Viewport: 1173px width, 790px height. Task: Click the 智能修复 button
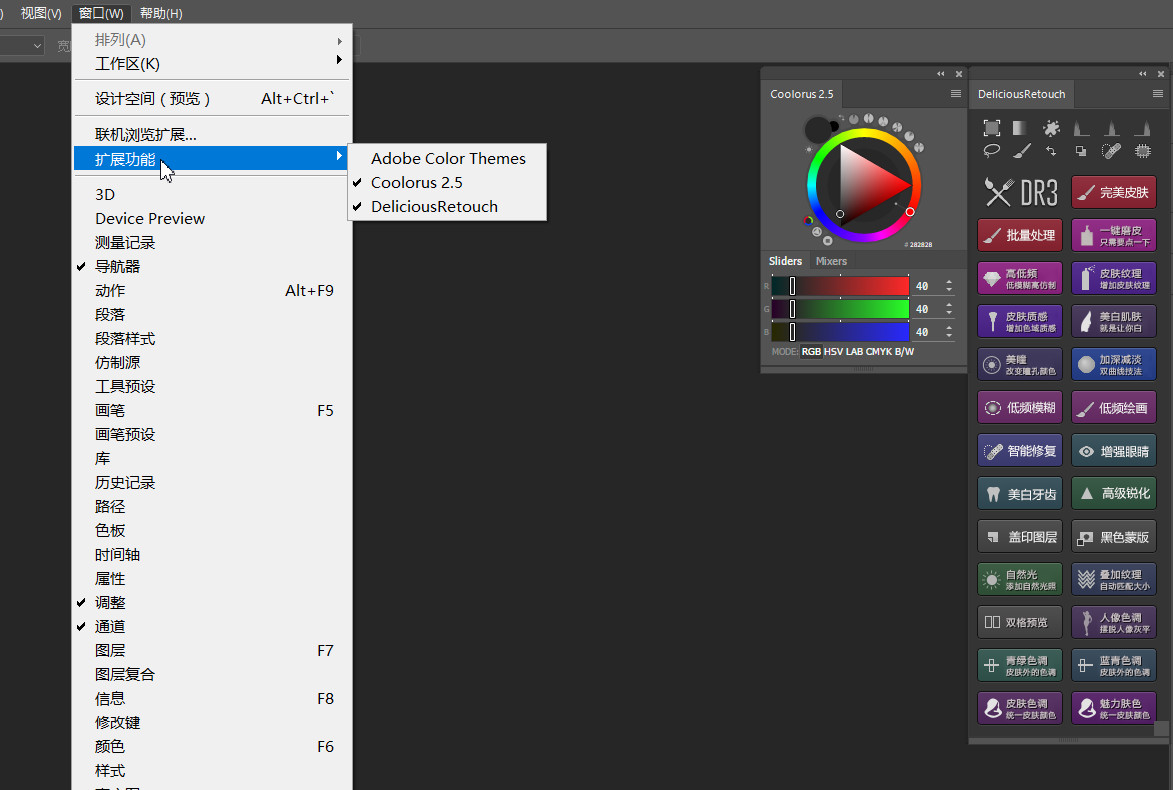click(x=1020, y=450)
